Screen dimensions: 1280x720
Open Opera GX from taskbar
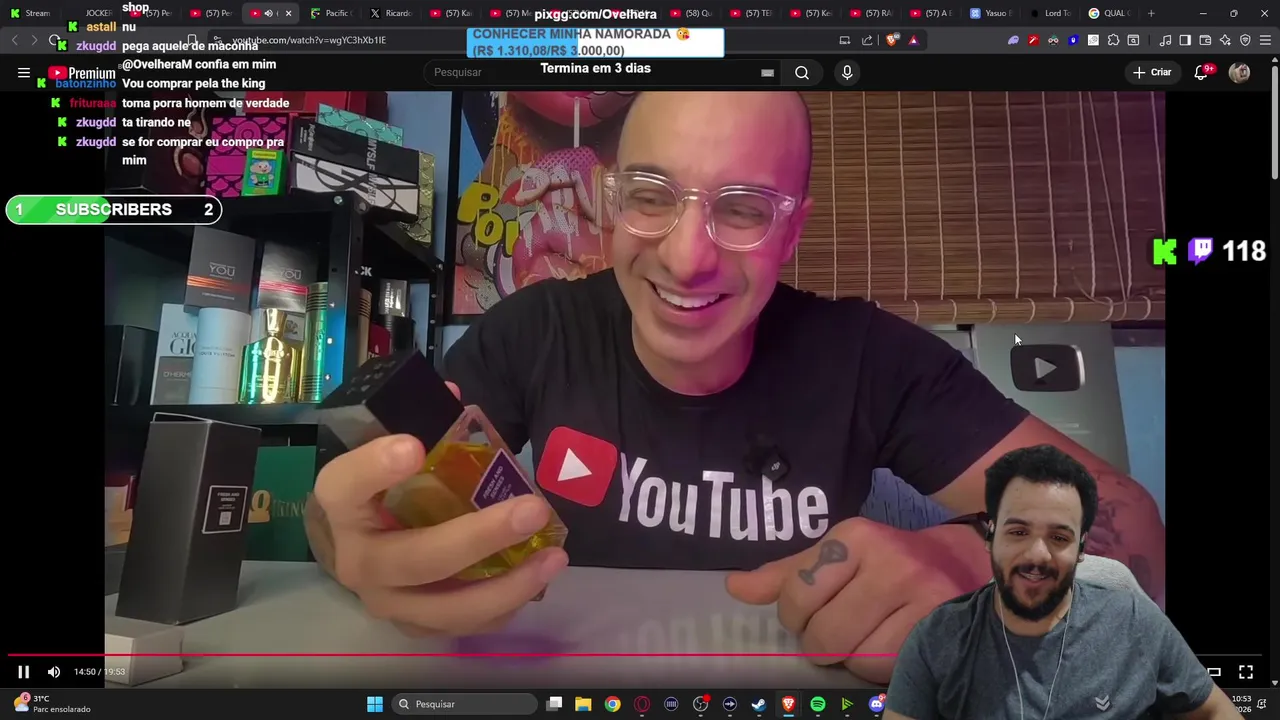coord(642,704)
